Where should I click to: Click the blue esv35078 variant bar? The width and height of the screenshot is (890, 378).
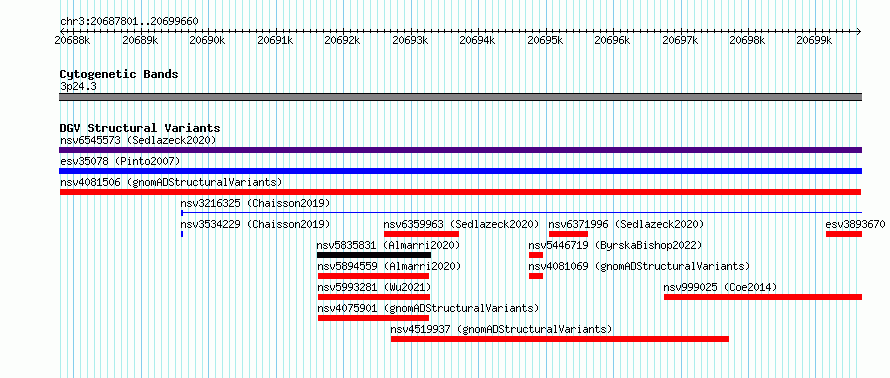pyautogui.click(x=460, y=171)
